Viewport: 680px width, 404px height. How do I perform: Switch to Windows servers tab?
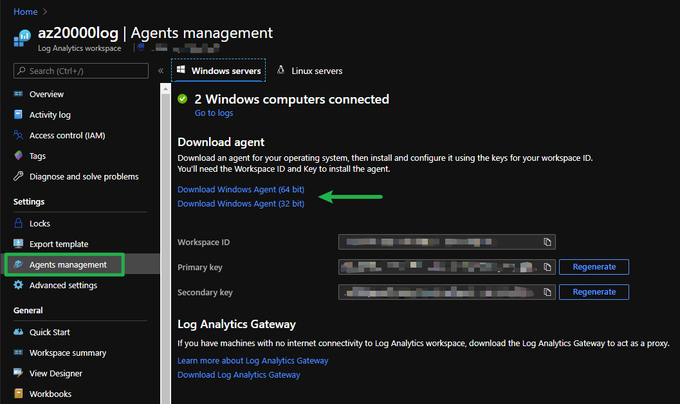coord(219,70)
